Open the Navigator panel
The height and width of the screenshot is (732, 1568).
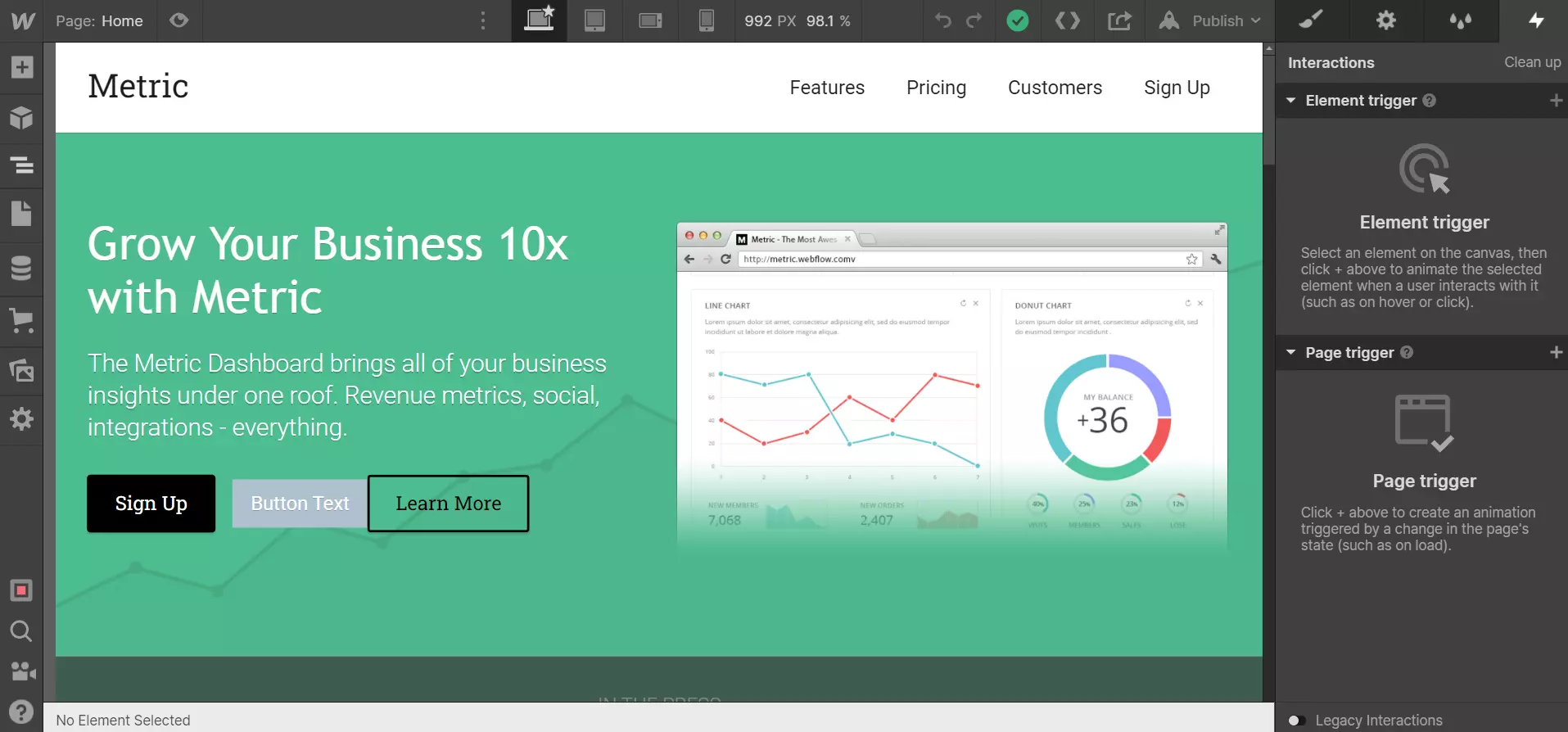pyautogui.click(x=21, y=165)
